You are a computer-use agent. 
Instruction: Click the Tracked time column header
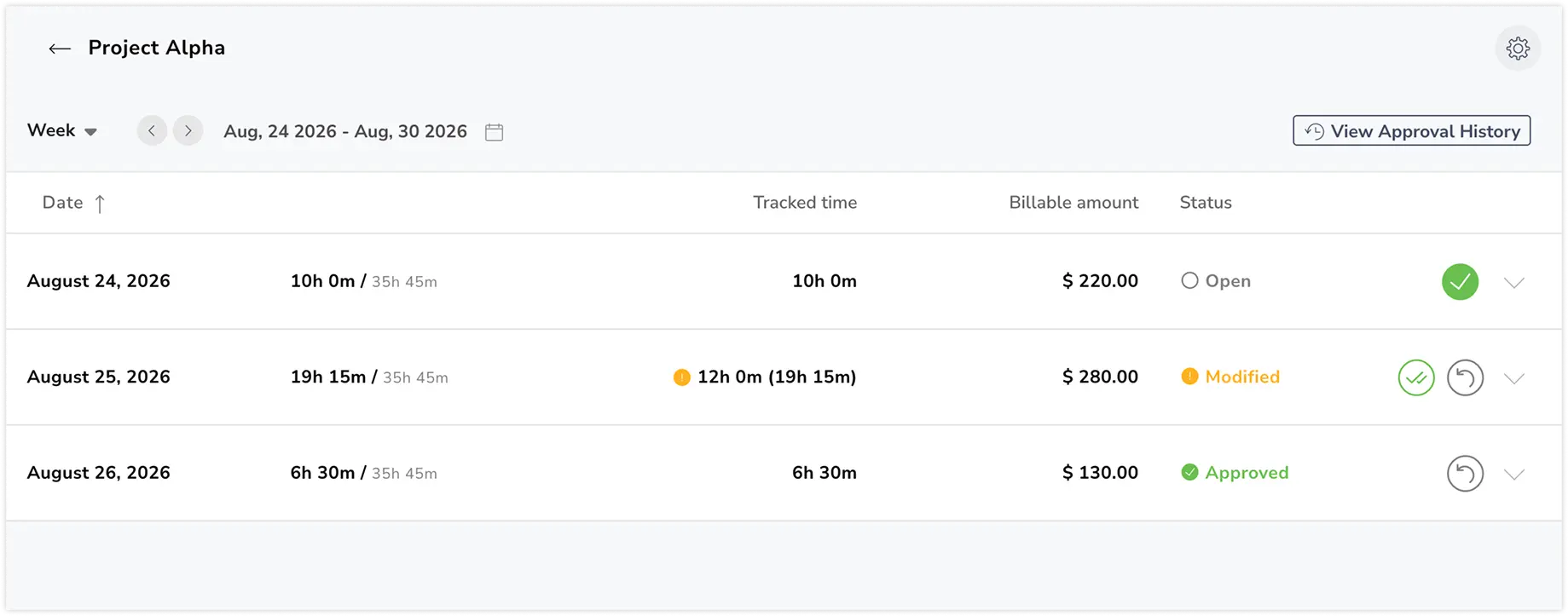pos(805,203)
